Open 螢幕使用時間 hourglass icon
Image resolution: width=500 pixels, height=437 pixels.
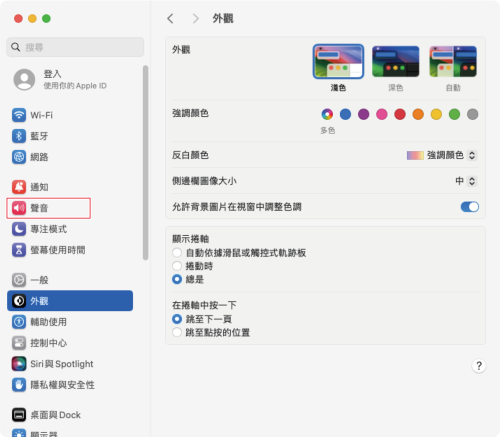coord(19,250)
